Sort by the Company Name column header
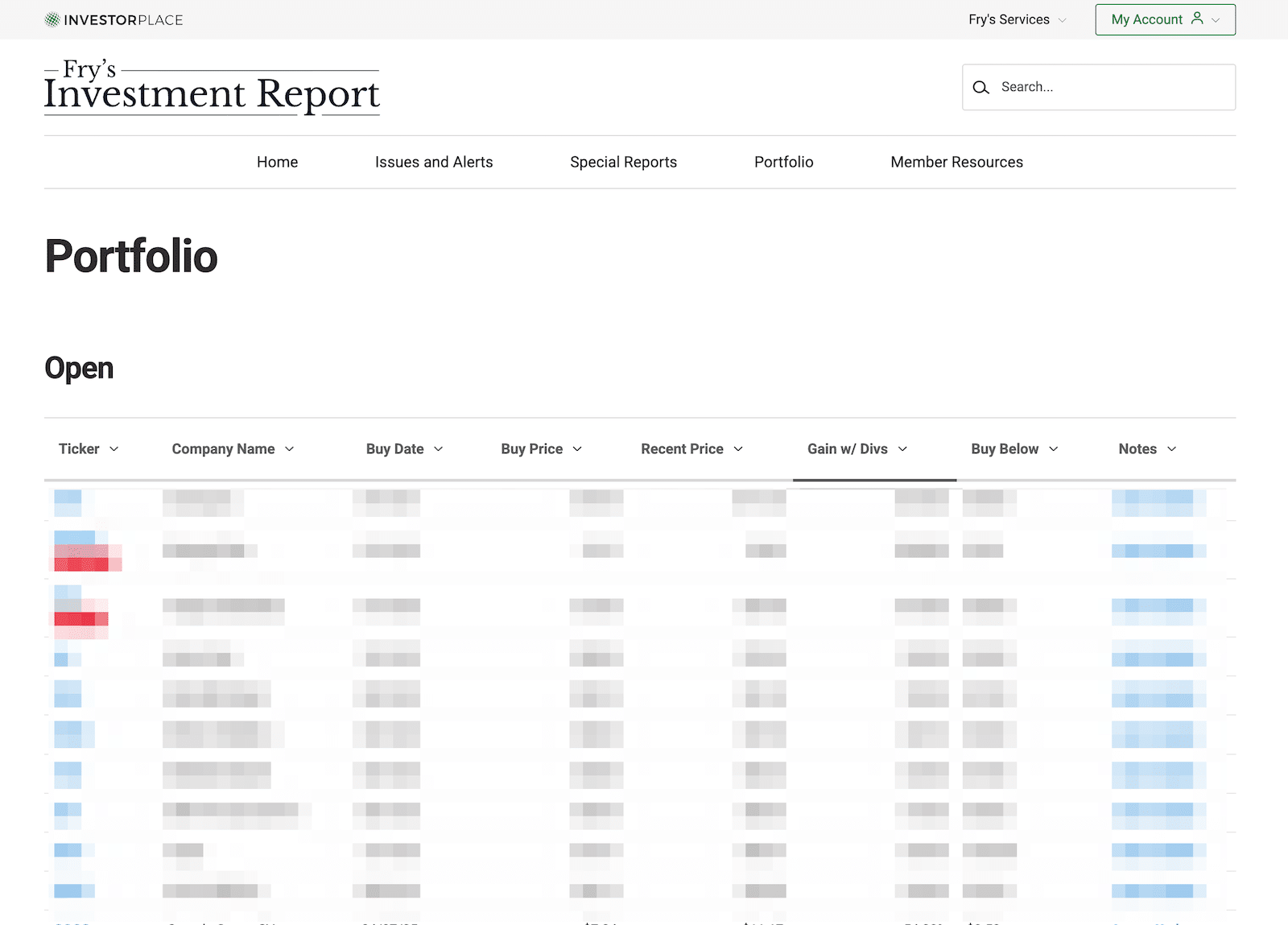This screenshot has width=1288, height=925. coord(223,449)
